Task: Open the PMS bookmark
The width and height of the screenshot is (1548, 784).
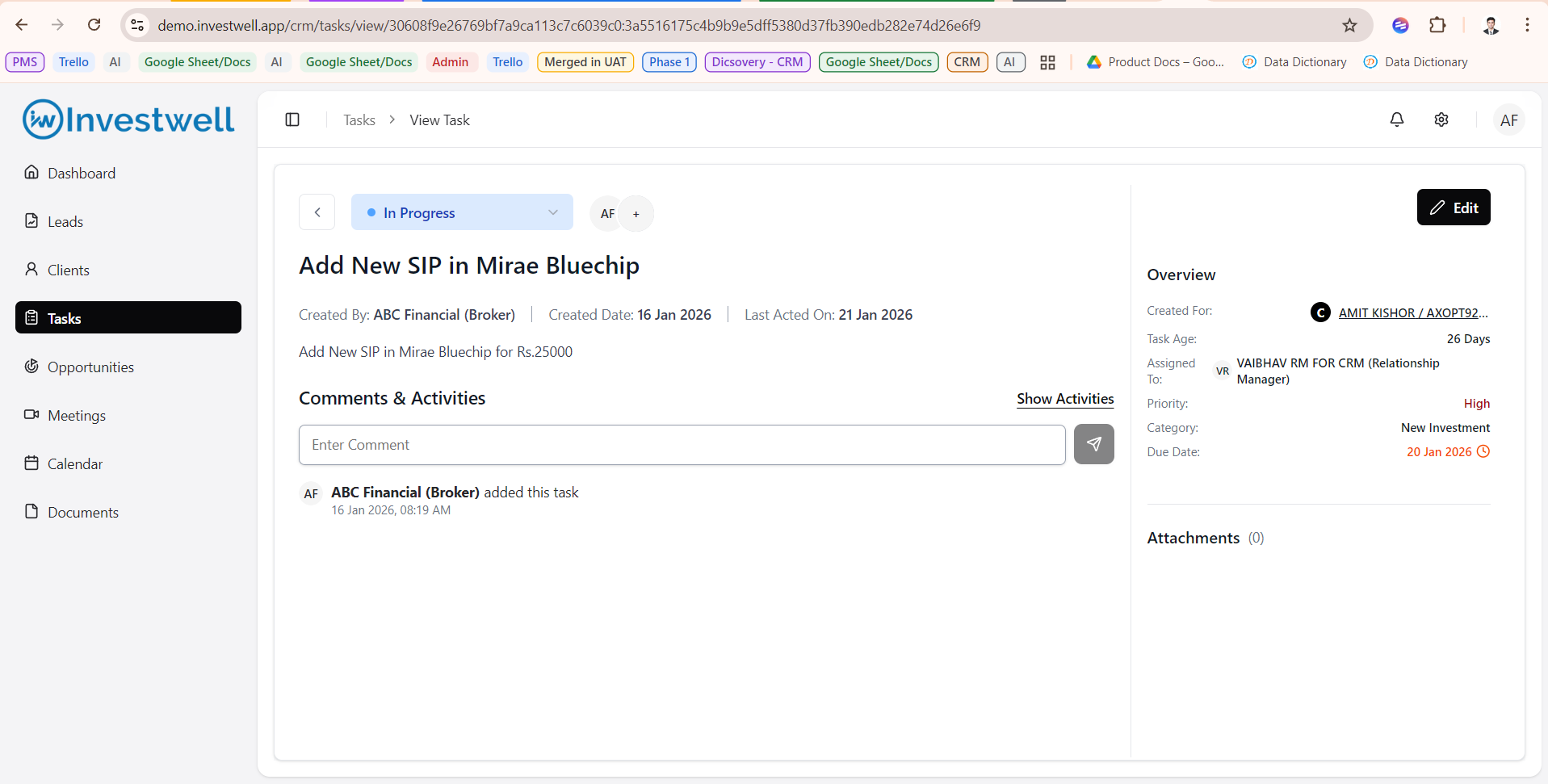Action: pos(25,62)
